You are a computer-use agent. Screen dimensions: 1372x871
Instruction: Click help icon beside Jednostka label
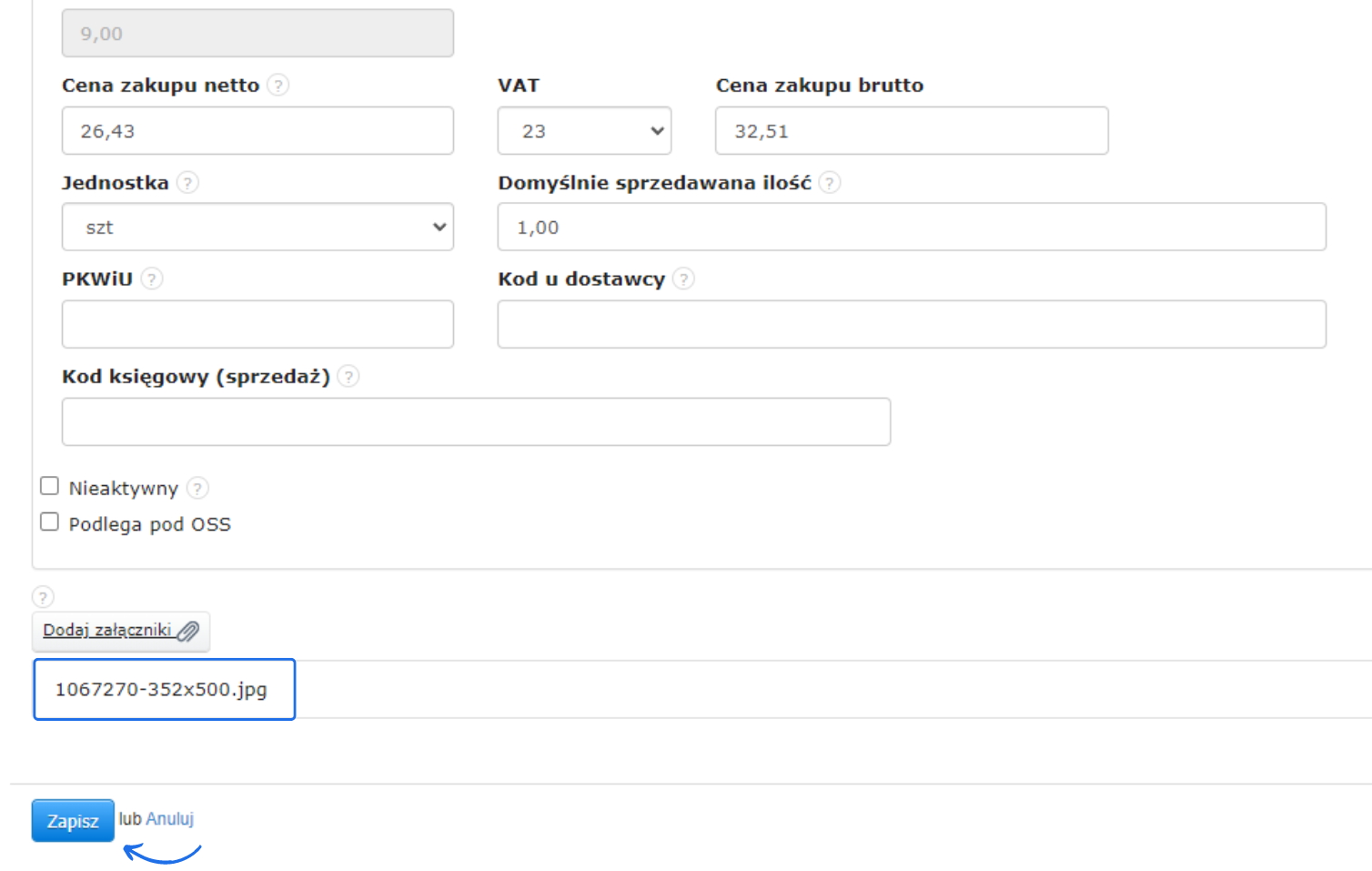[x=187, y=182]
